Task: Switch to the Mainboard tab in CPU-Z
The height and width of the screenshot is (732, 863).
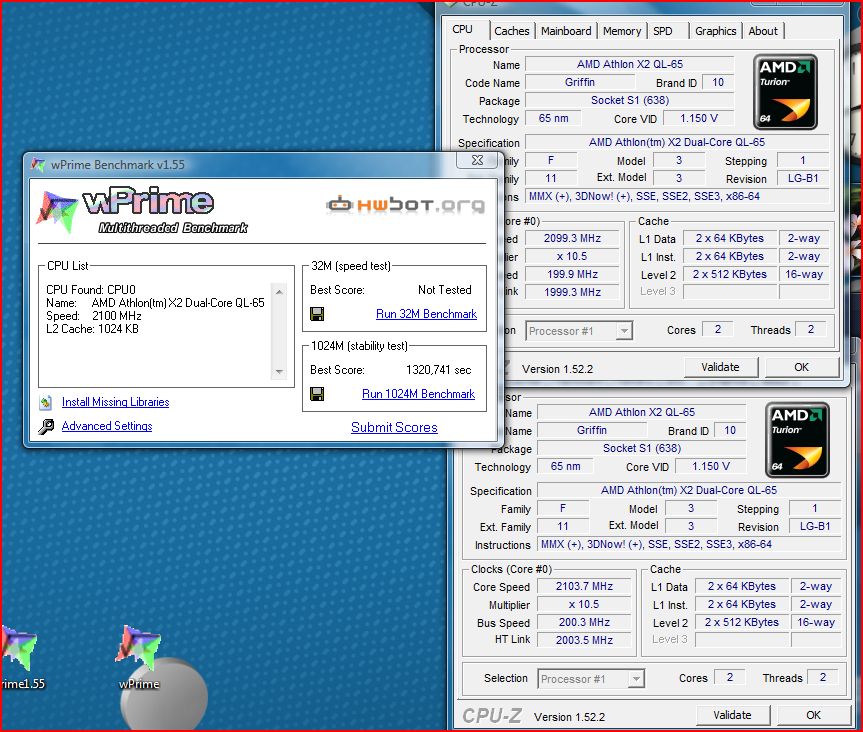Action: 566,31
